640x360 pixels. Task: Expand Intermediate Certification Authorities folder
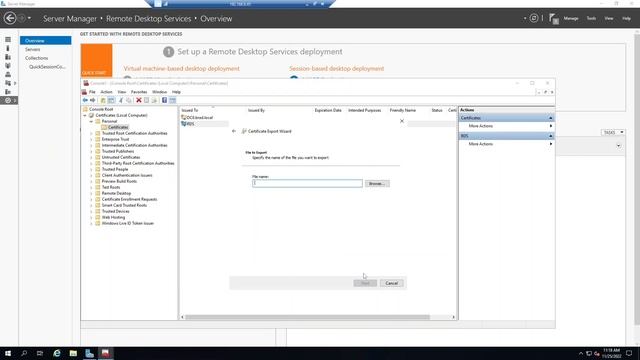[x=91, y=145]
